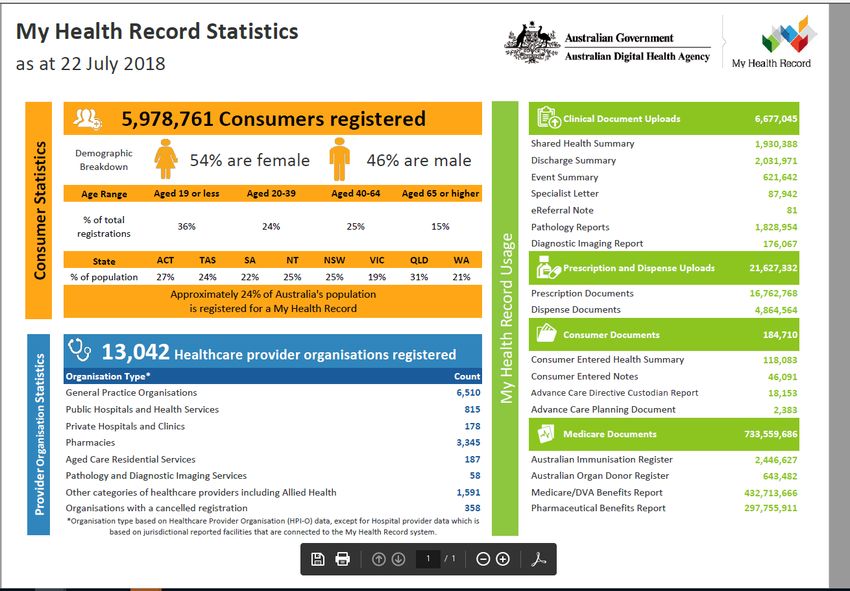Click the 'General Practice Organisations' row
This screenshot has height=591, width=850.
click(x=273, y=393)
